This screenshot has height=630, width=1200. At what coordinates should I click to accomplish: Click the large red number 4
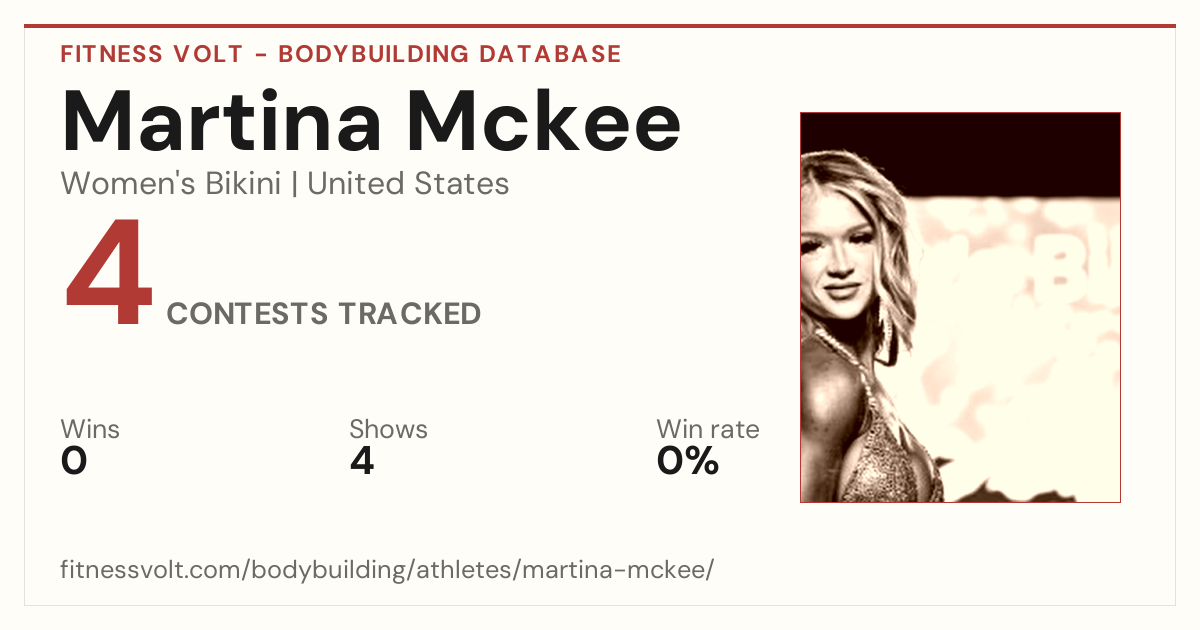109,274
